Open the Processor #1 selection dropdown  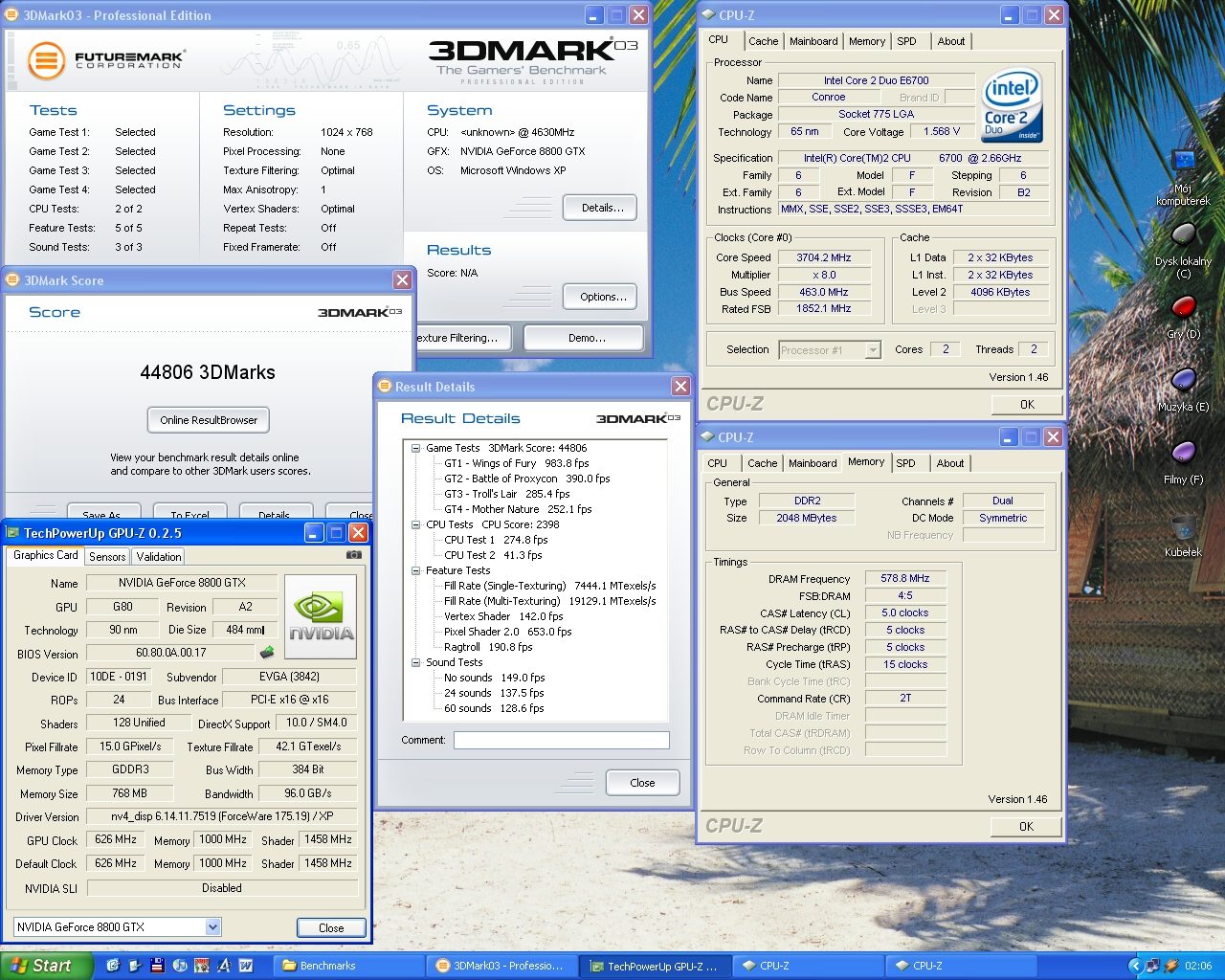pyautogui.click(x=872, y=350)
